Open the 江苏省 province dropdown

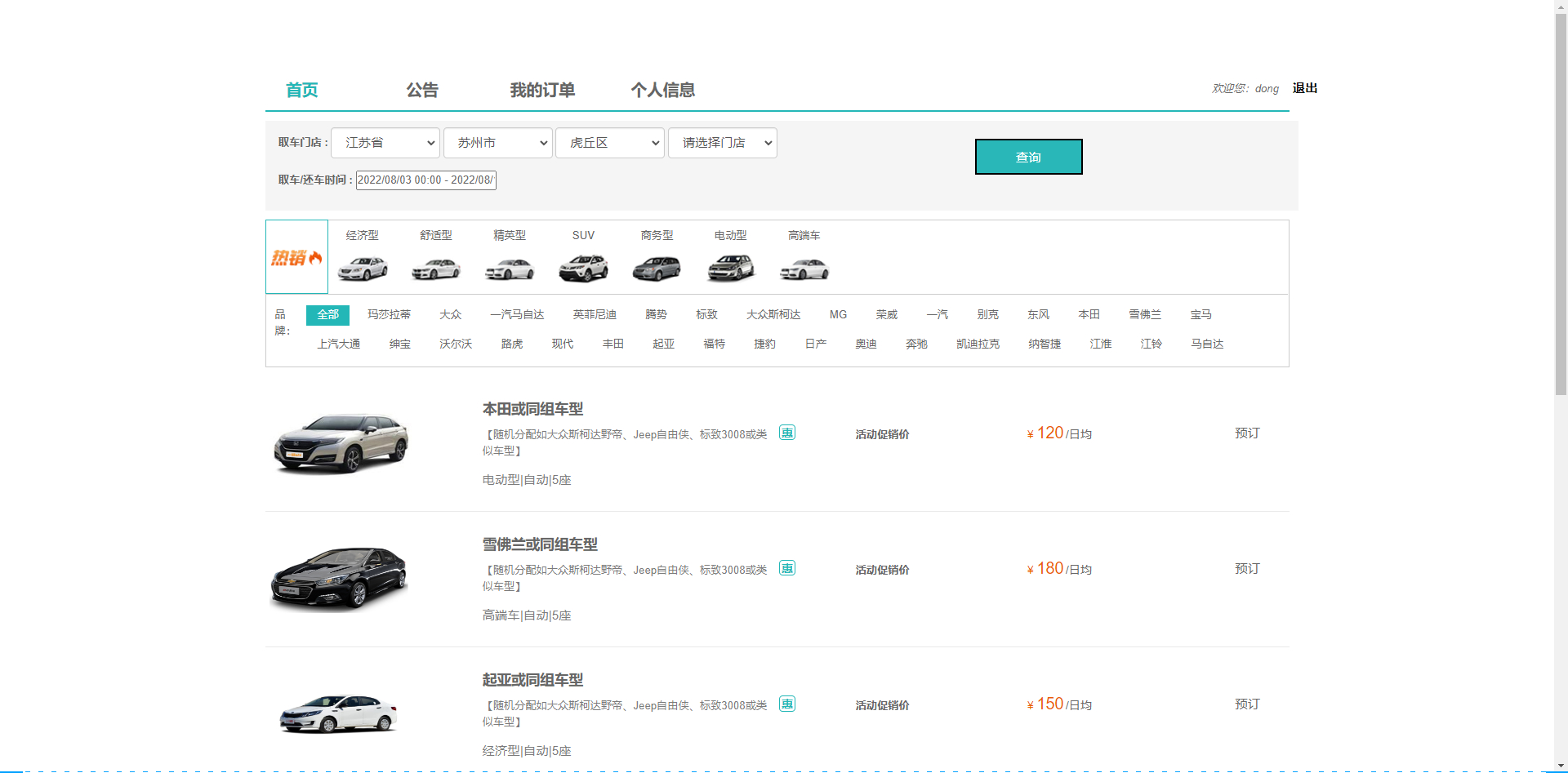pyautogui.click(x=385, y=143)
